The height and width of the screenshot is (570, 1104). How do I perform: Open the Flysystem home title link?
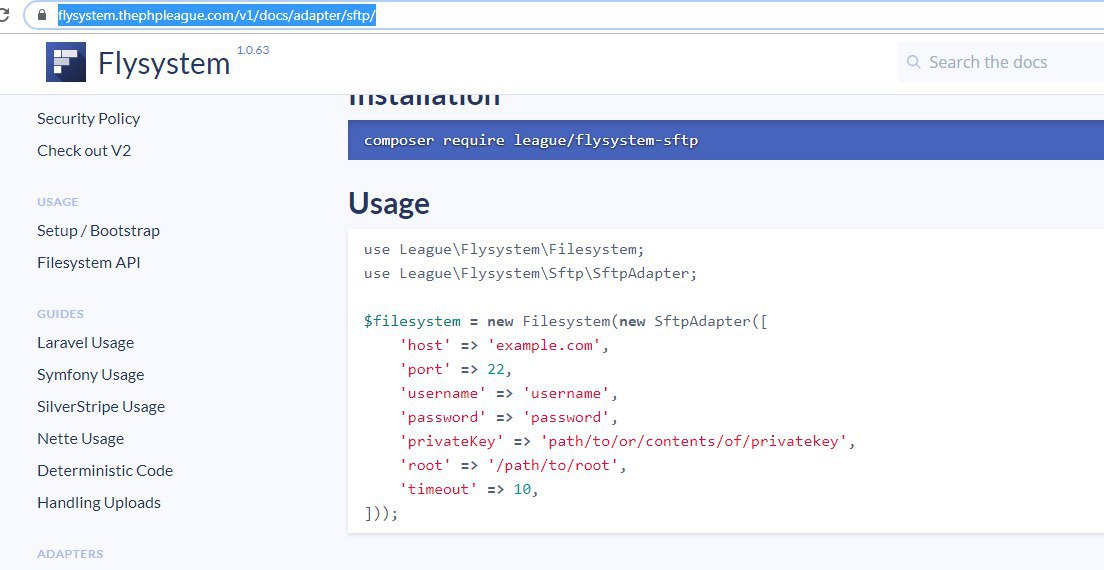point(164,63)
